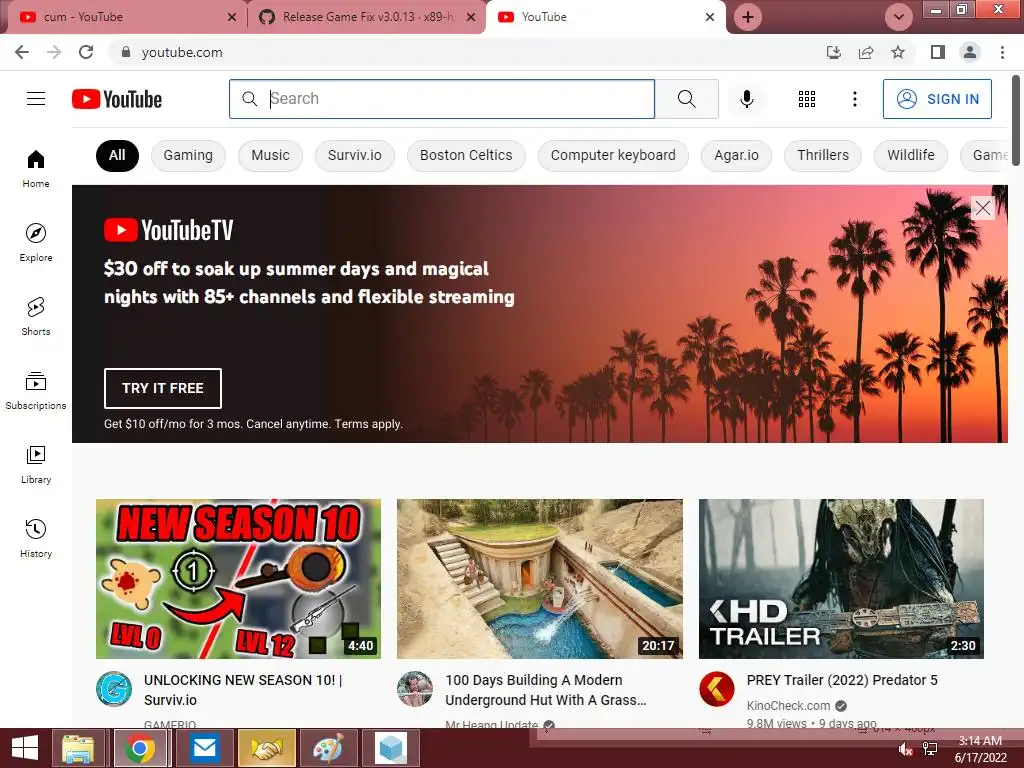This screenshot has width=1024, height=768.
Task: Open Subscriptions in the sidebar
Action: (36, 390)
